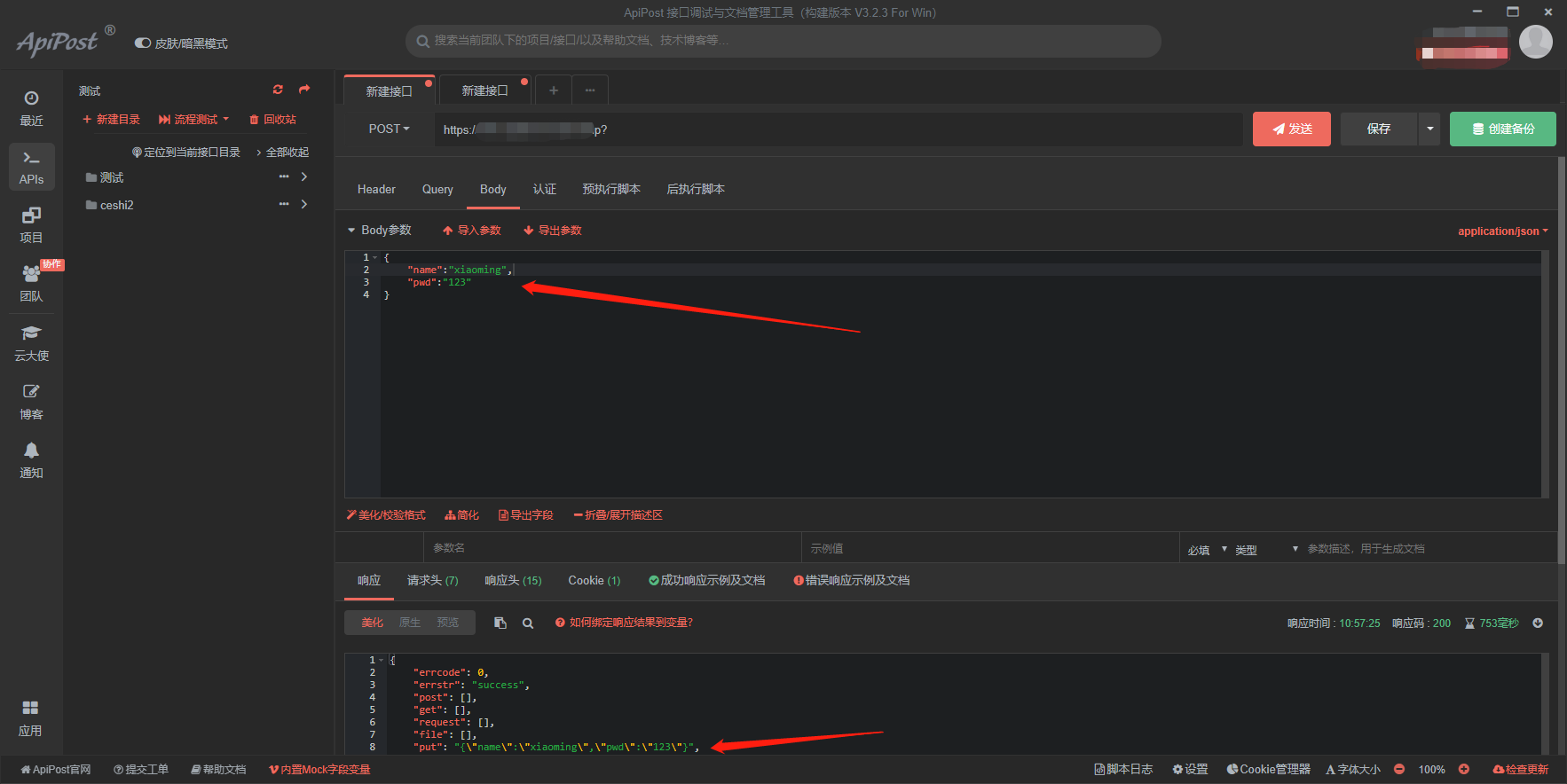Open the application/json content type dropdown

coord(1503,231)
